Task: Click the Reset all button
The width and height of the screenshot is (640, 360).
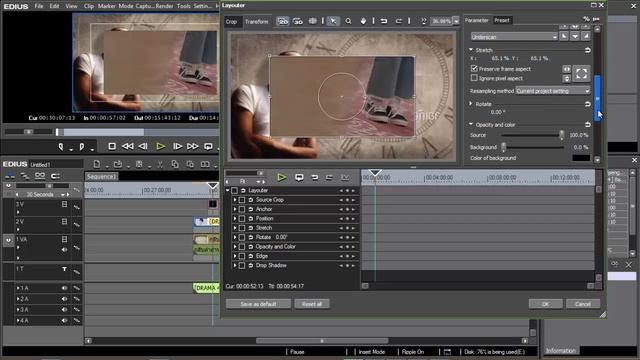Action: pos(312,304)
